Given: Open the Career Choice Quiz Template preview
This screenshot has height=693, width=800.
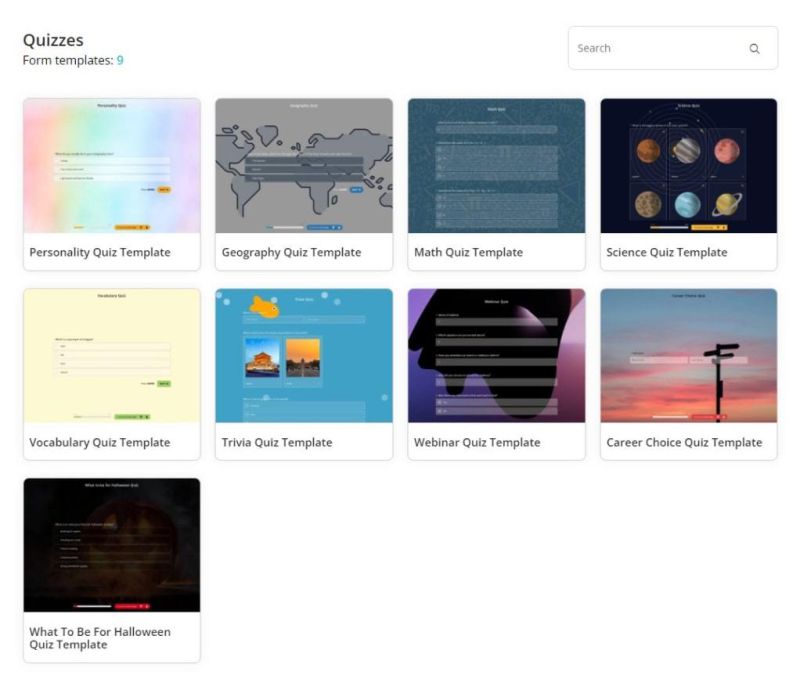Looking at the screenshot, I should point(687,355).
